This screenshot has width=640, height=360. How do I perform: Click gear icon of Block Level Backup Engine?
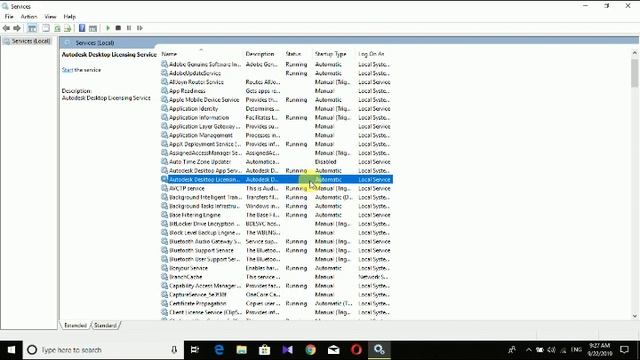[x=164, y=233]
